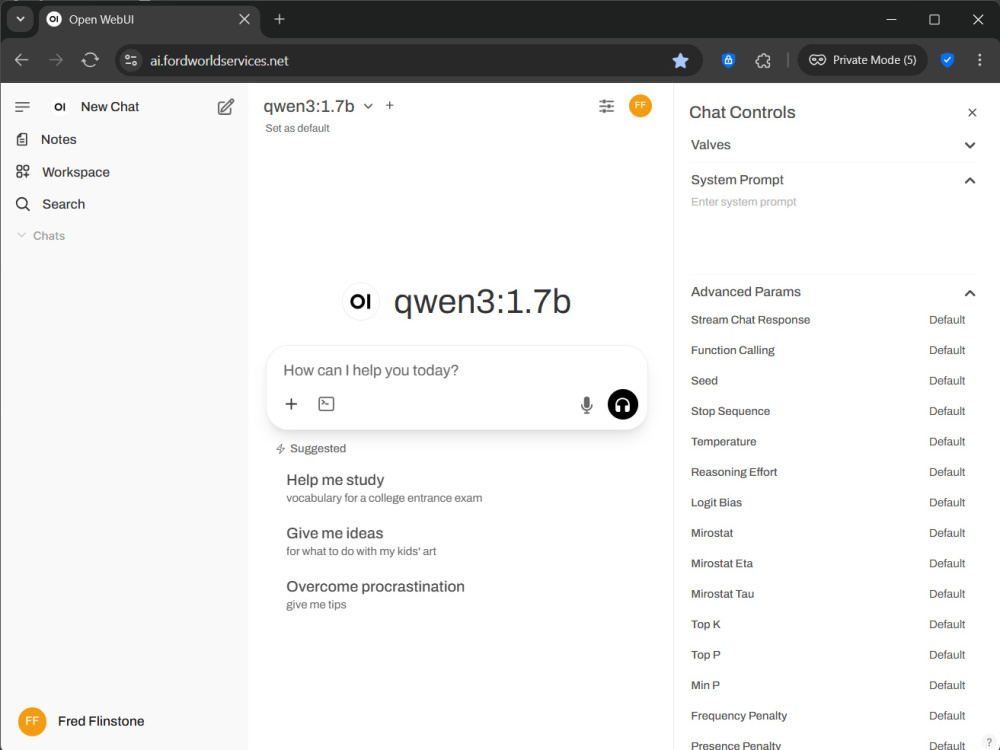Attach a file with the plus icon
This screenshot has width=1000, height=750.
(291, 404)
